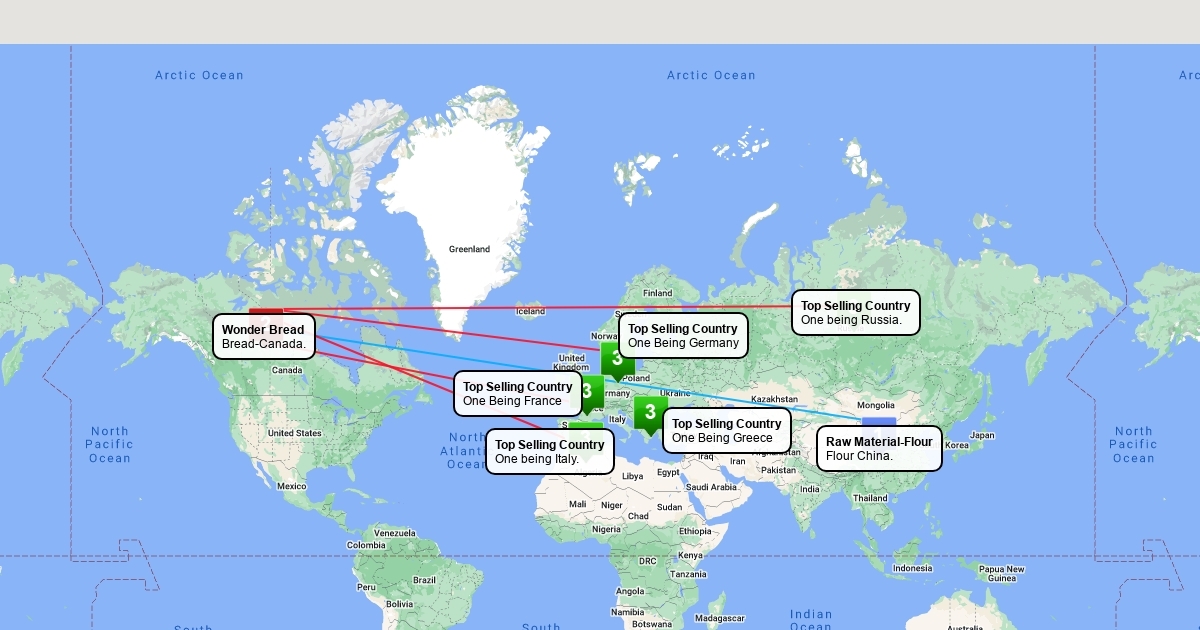This screenshot has width=1200, height=630.
Task: Open the Top Selling Country Greece label
Action: pos(726,431)
